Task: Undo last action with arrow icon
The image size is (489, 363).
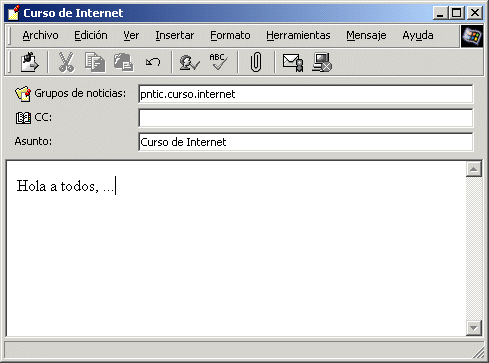Action: tap(153, 62)
